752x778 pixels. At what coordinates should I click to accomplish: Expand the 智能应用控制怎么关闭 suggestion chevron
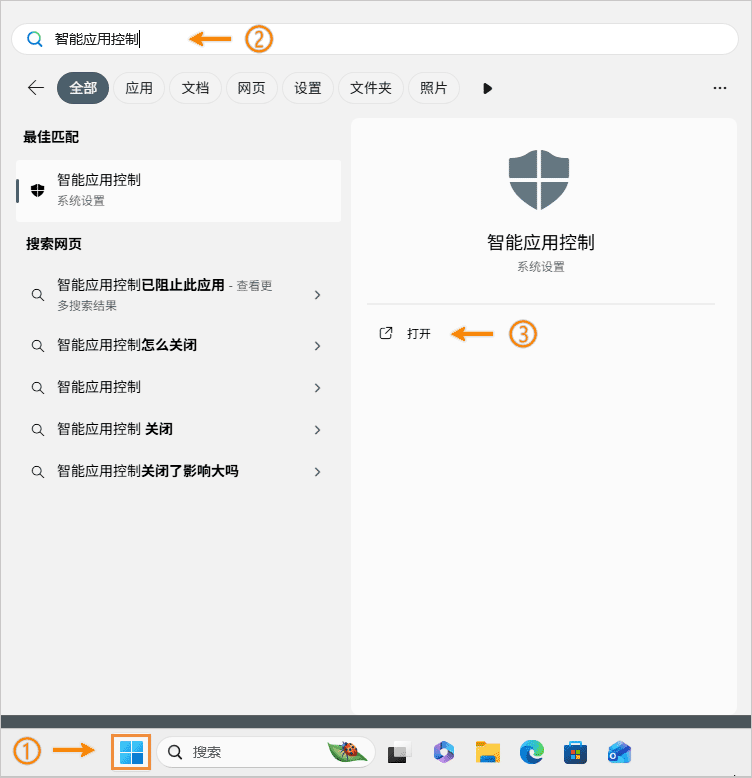(x=317, y=346)
